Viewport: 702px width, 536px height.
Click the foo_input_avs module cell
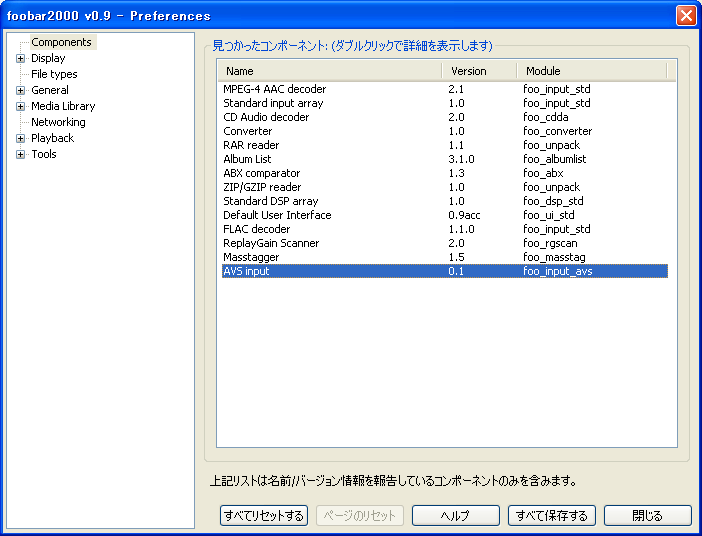click(x=558, y=271)
